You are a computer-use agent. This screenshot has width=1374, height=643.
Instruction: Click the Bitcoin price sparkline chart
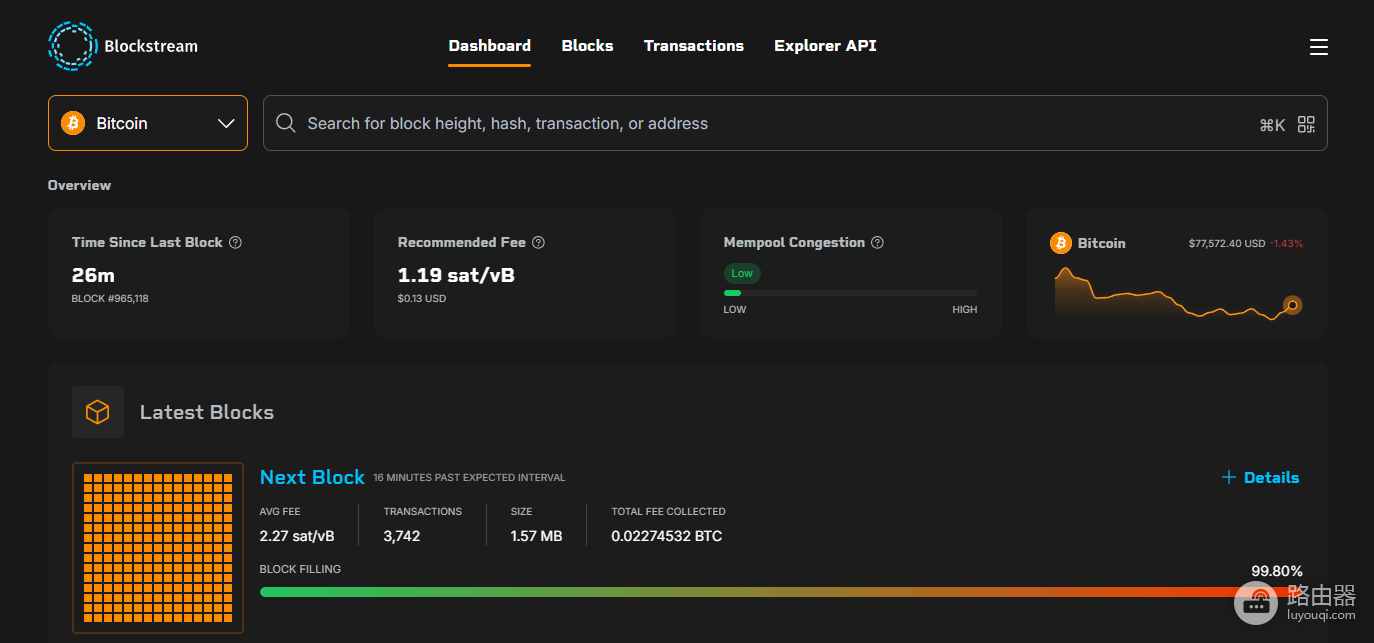1178,293
